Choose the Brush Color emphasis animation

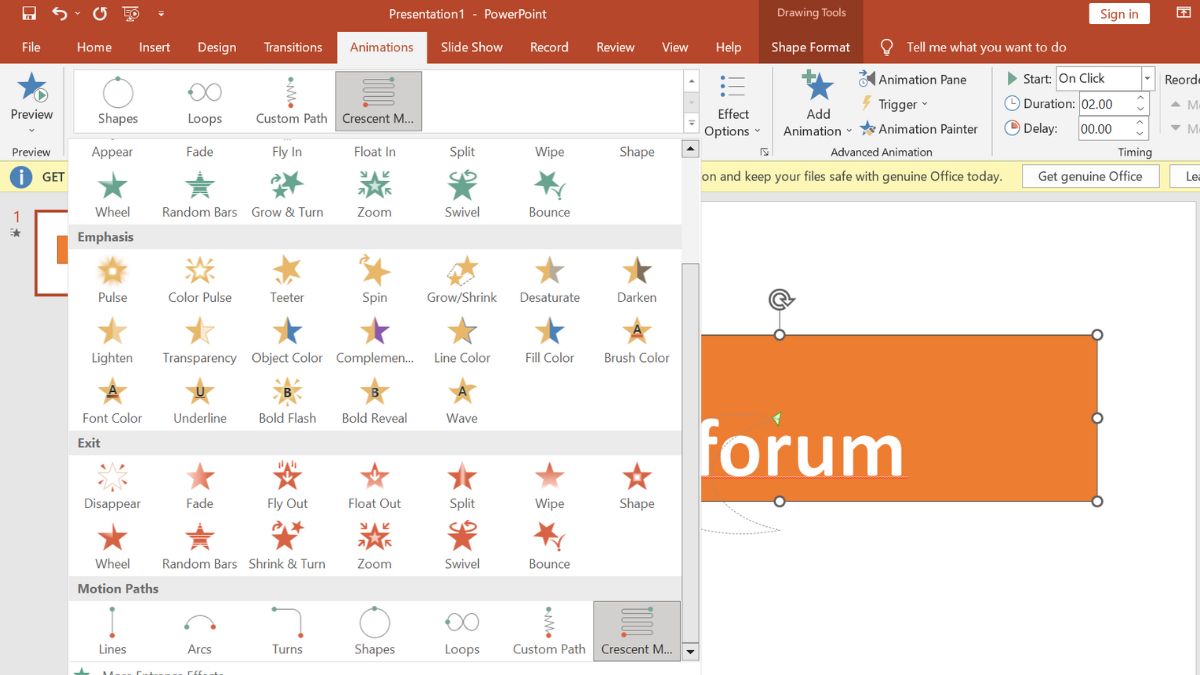click(x=637, y=339)
